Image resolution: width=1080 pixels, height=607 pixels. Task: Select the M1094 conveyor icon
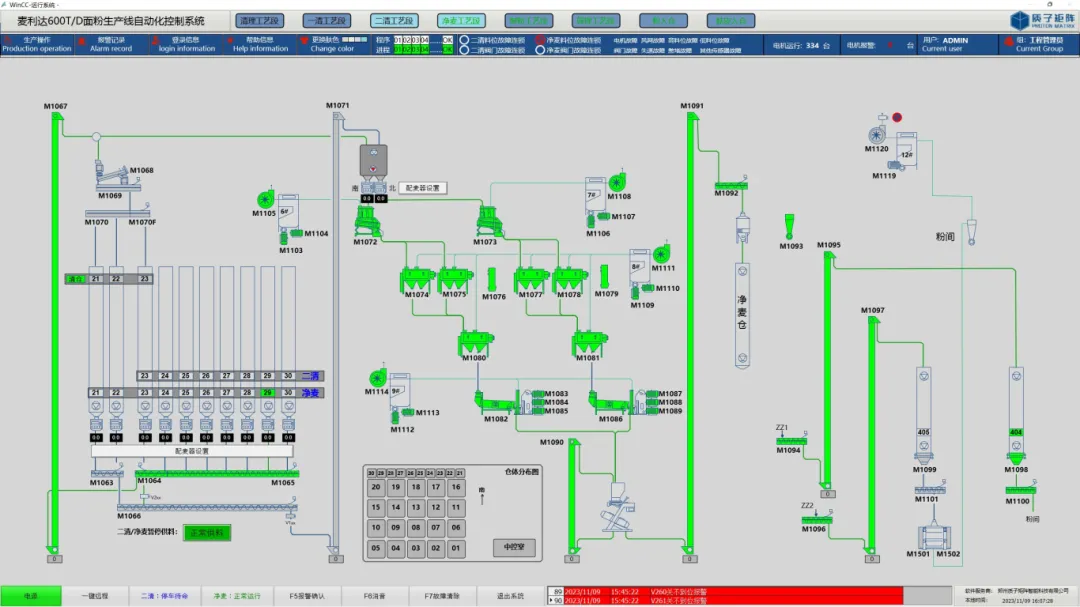point(791,442)
